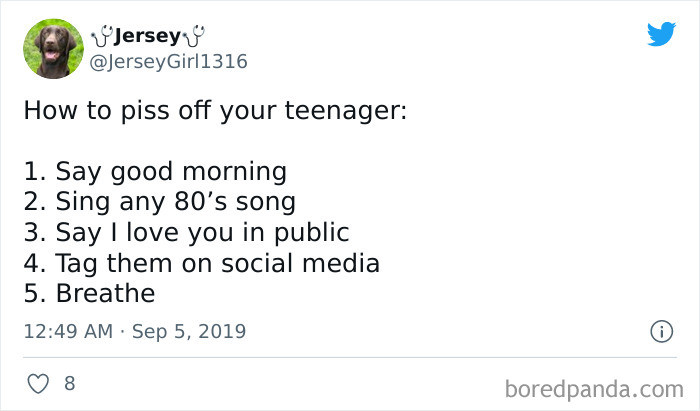
Task: Select the tweet heading about teenagers
Action: (215, 110)
